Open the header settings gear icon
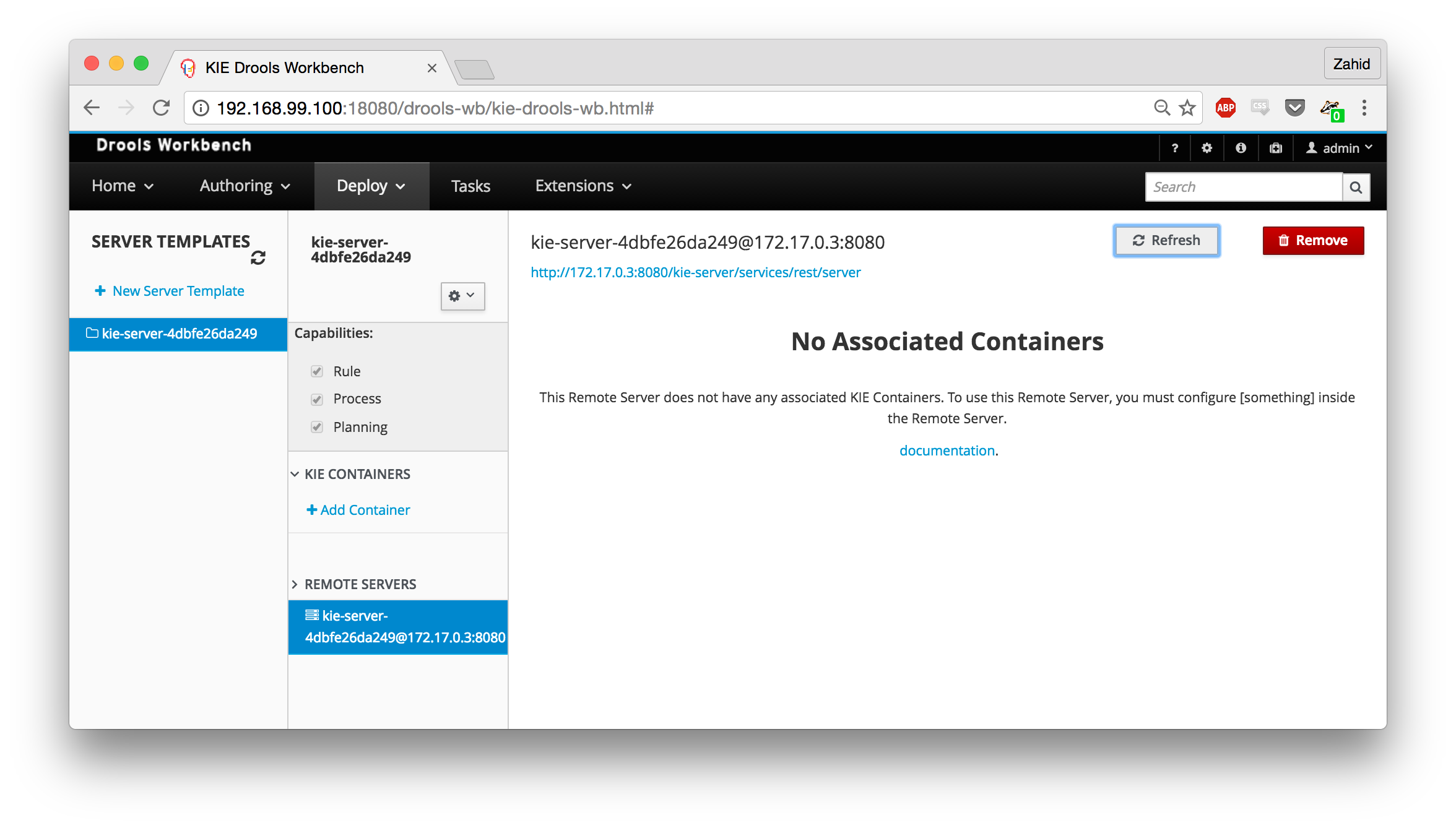The width and height of the screenshot is (1456, 828). (x=1207, y=148)
